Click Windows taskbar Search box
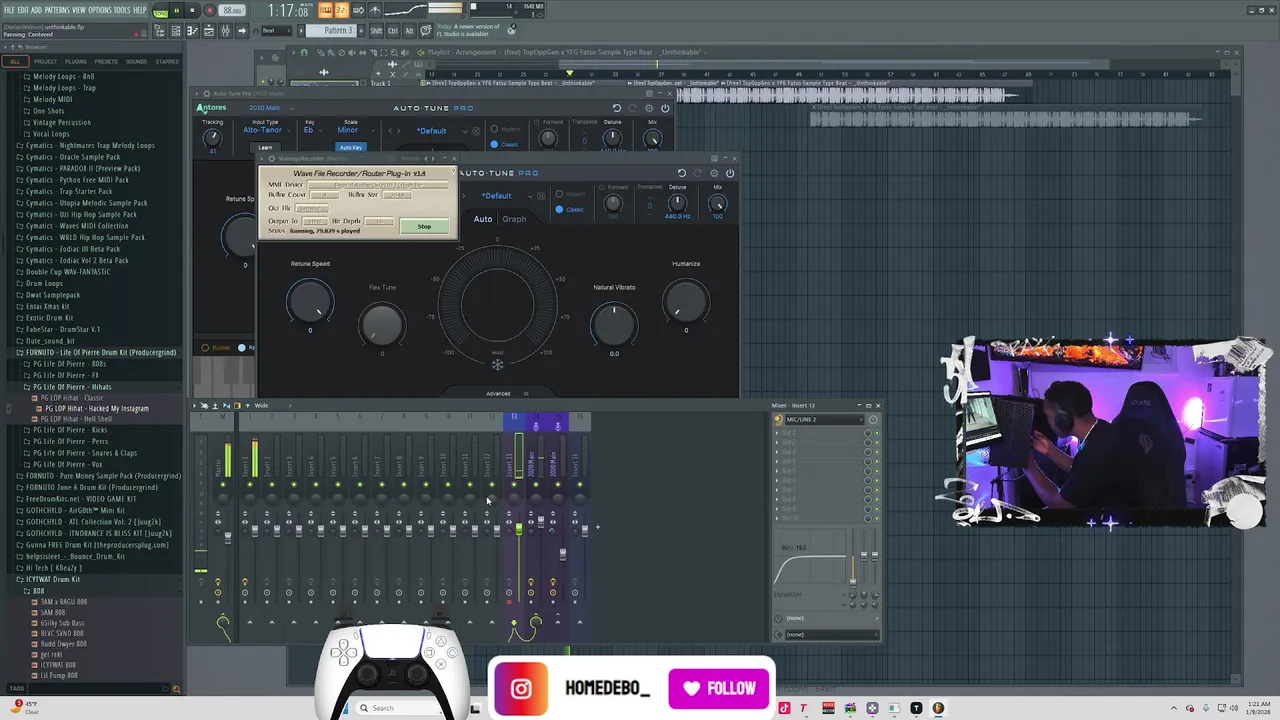The width and height of the screenshot is (1280, 720). pos(402,708)
